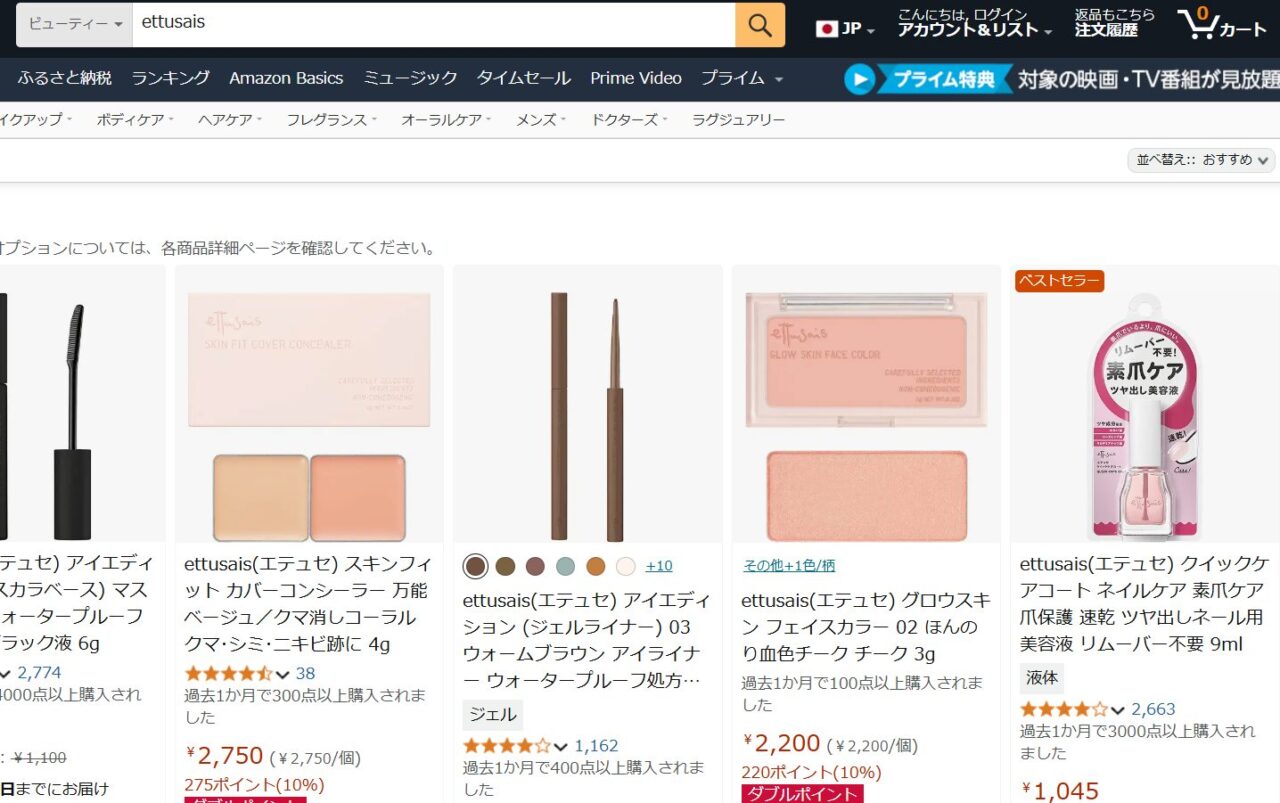Open Prime Video link
This screenshot has height=803, width=1280.
tap(636, 78)
